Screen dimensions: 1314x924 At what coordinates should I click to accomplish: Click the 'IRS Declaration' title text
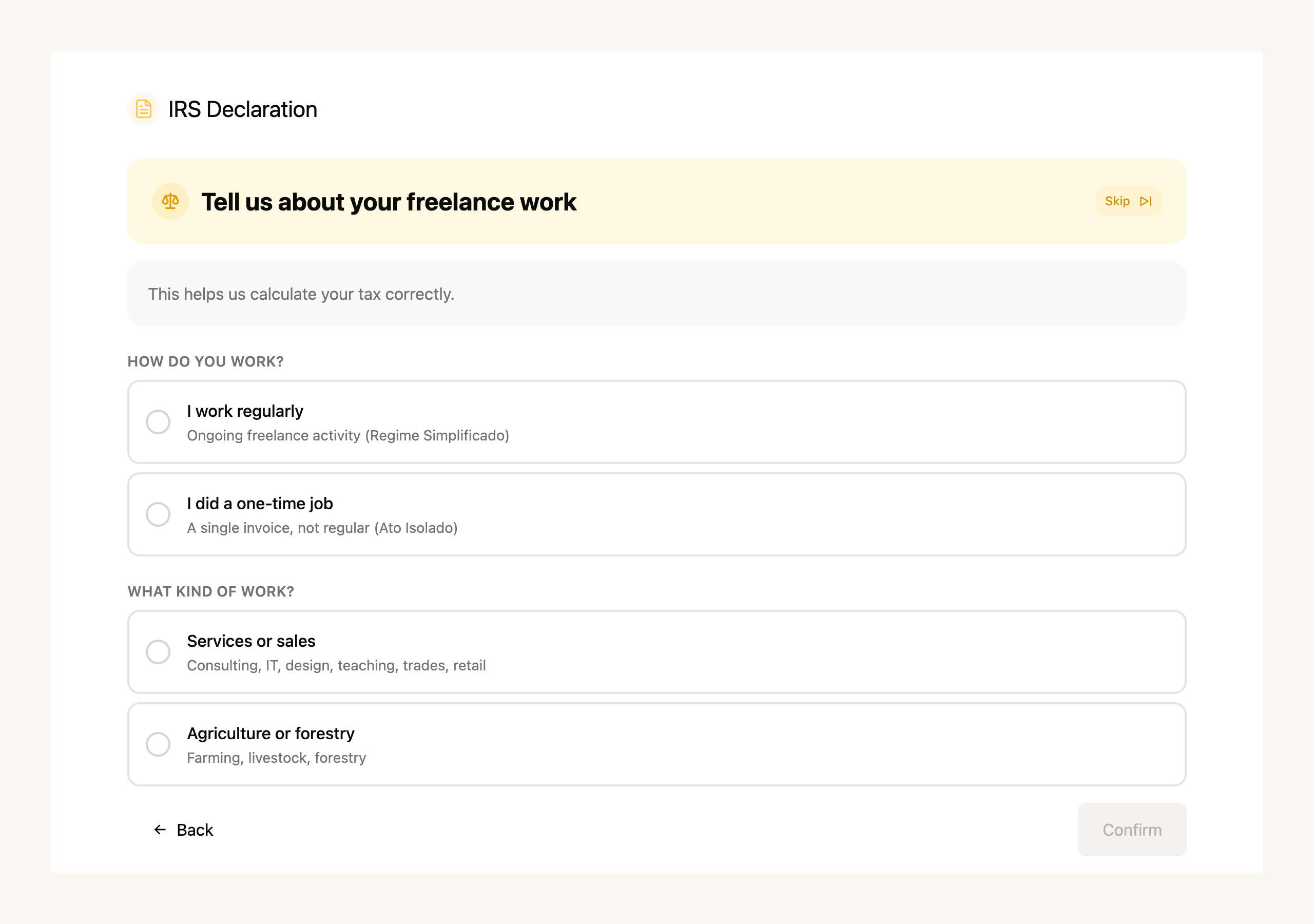tap(243, 109)
